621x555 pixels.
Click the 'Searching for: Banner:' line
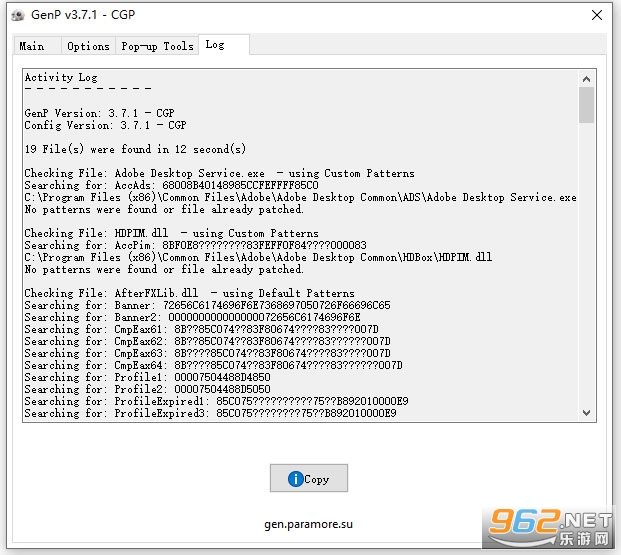[208, 305]
